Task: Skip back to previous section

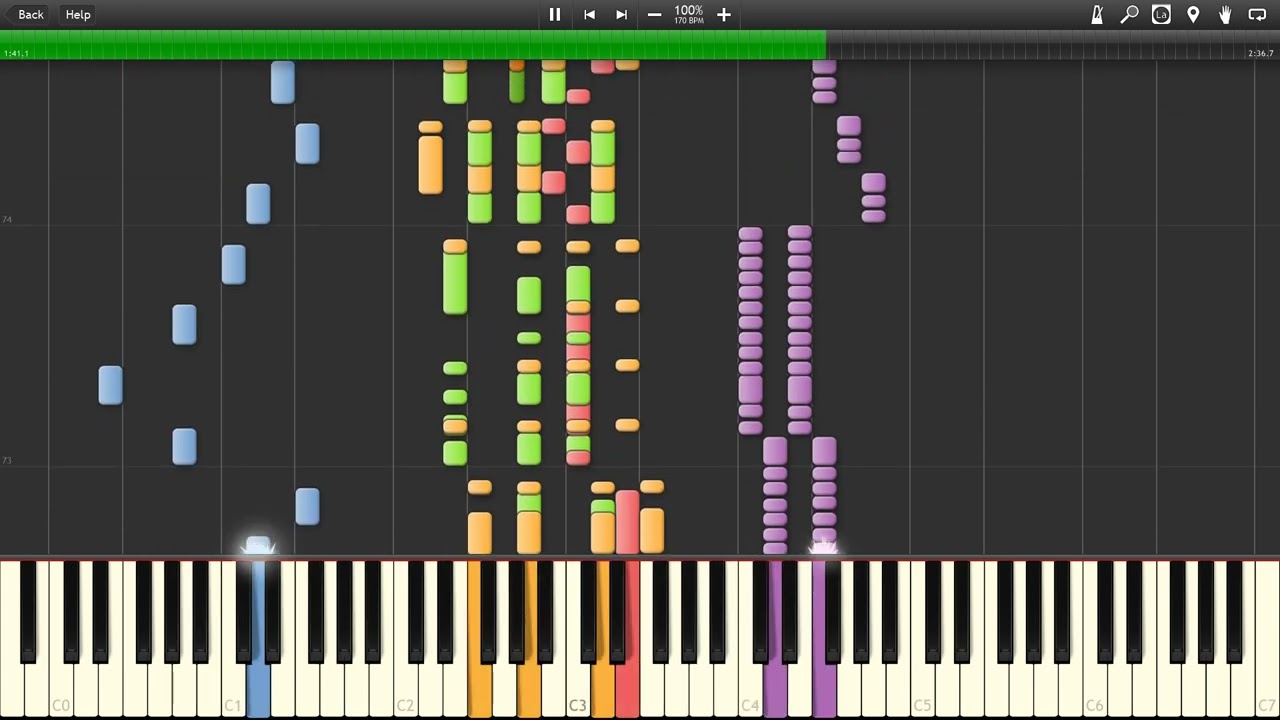Action: pyautogui.click(x=589, y=14)
